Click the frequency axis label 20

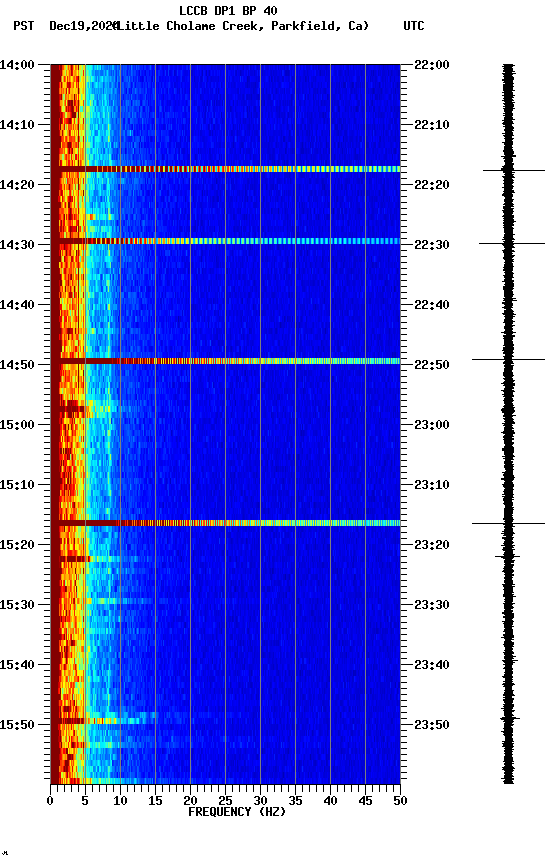point(190,801)
